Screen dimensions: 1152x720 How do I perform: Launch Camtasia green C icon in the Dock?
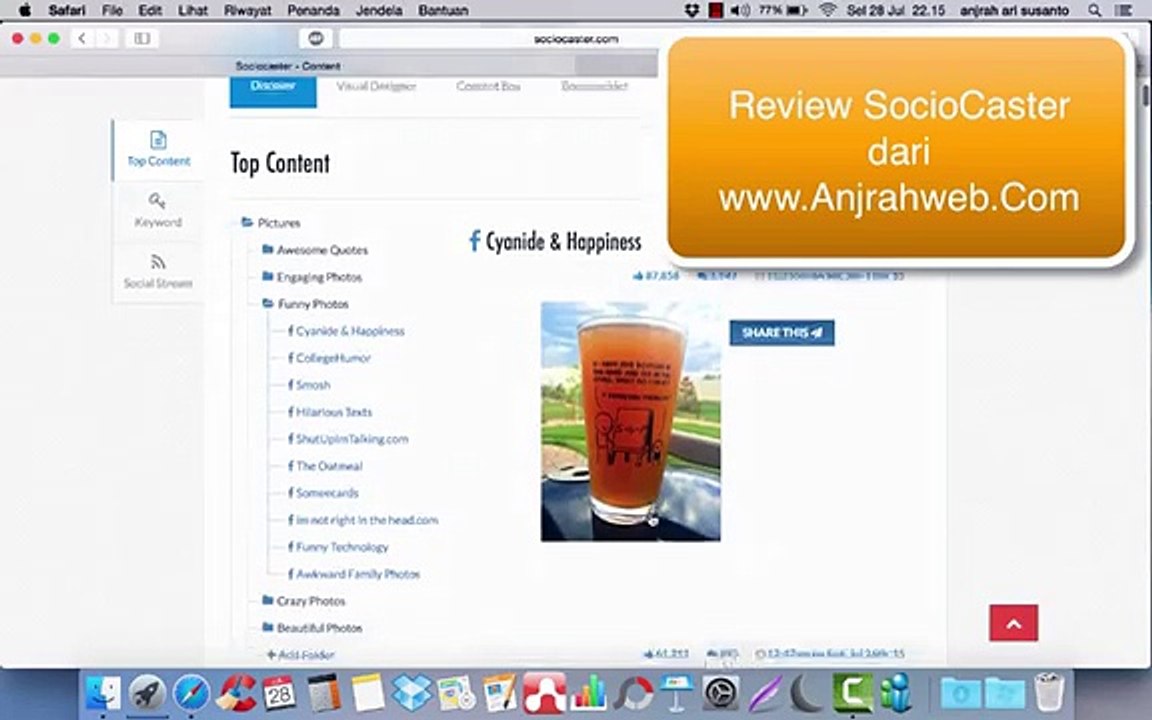852,693
